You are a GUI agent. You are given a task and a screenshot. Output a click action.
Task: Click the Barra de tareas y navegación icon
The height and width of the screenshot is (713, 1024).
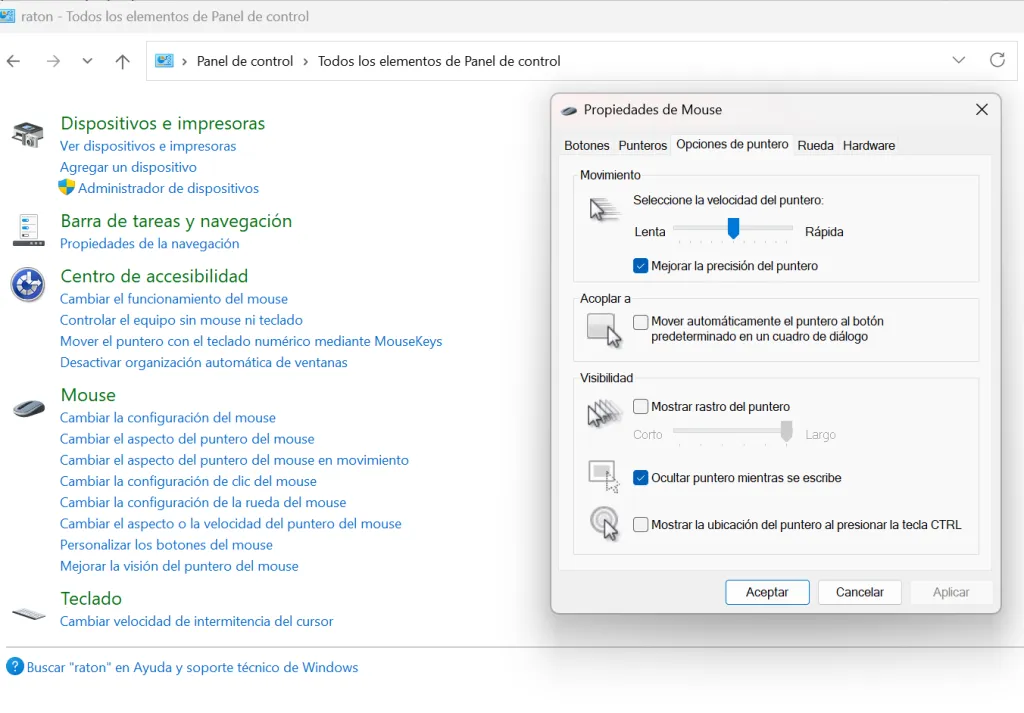(x=28, y=230)
